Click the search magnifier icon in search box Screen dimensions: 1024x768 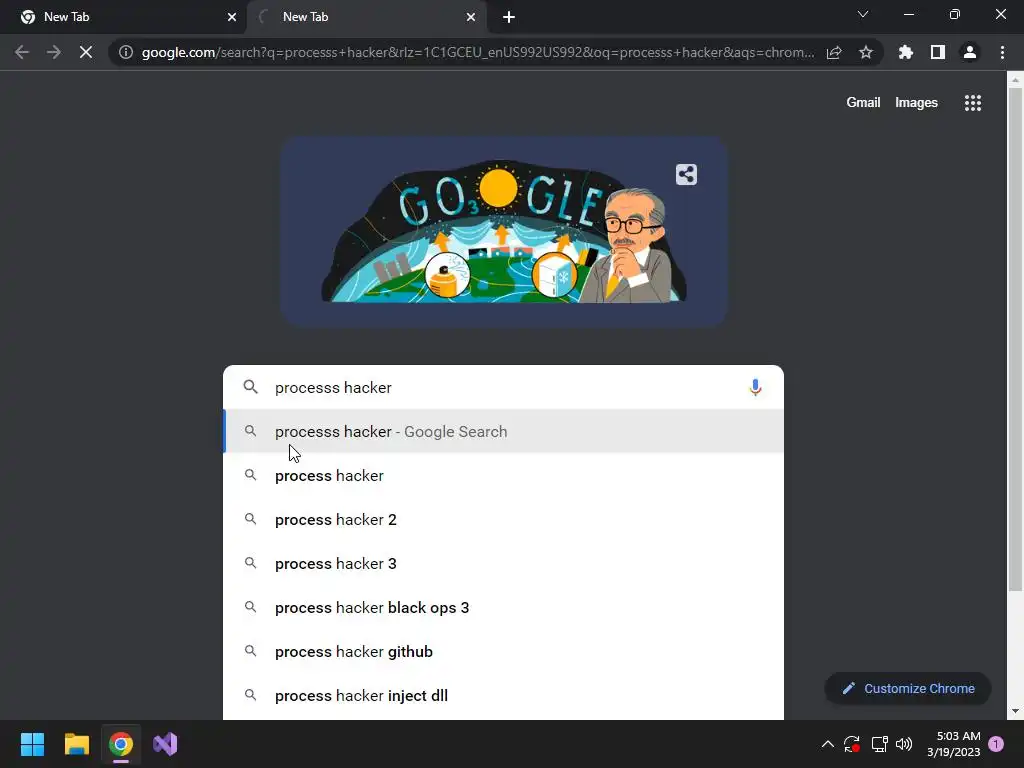tap(250, 387)
